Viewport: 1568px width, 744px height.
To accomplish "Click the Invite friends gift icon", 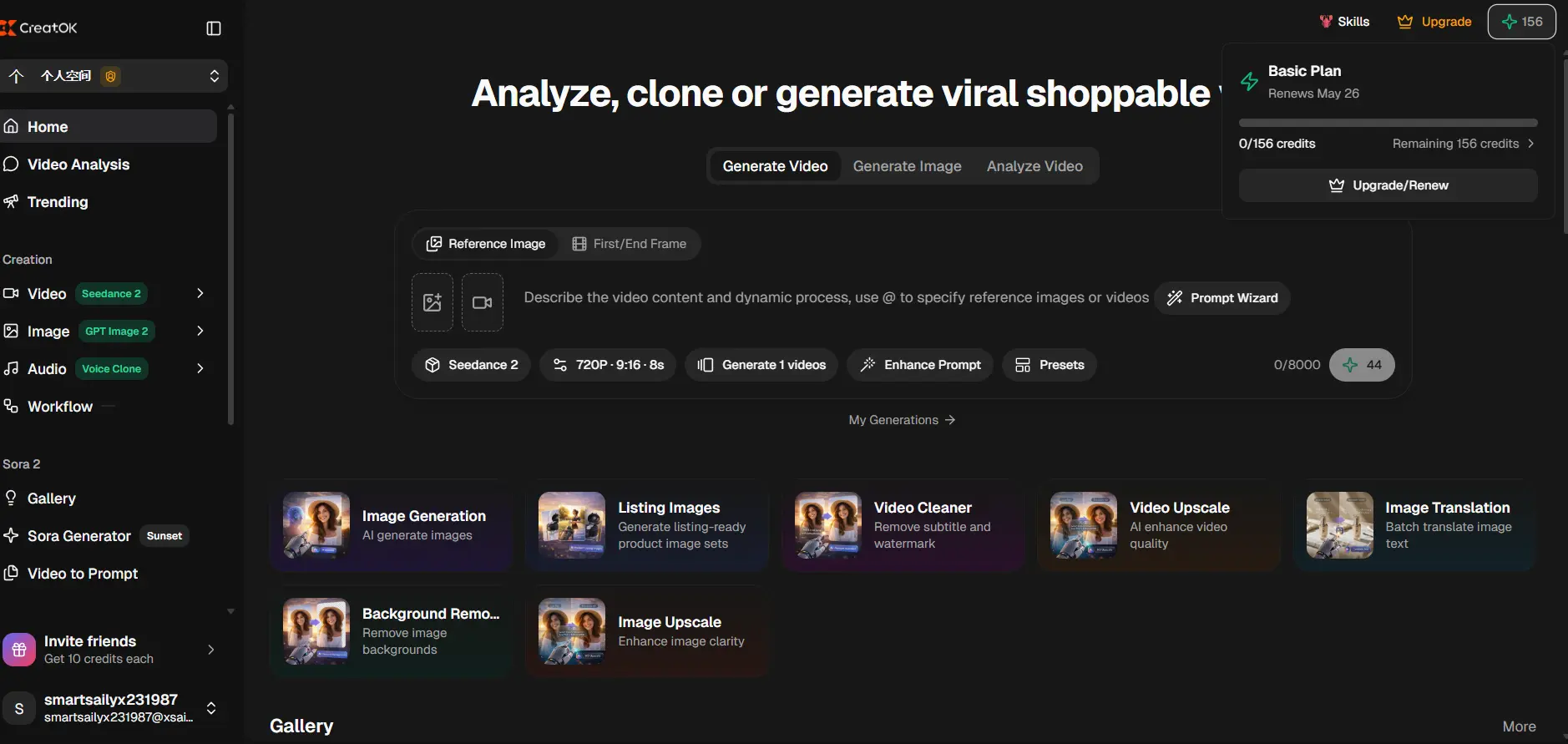I will 19,650.
